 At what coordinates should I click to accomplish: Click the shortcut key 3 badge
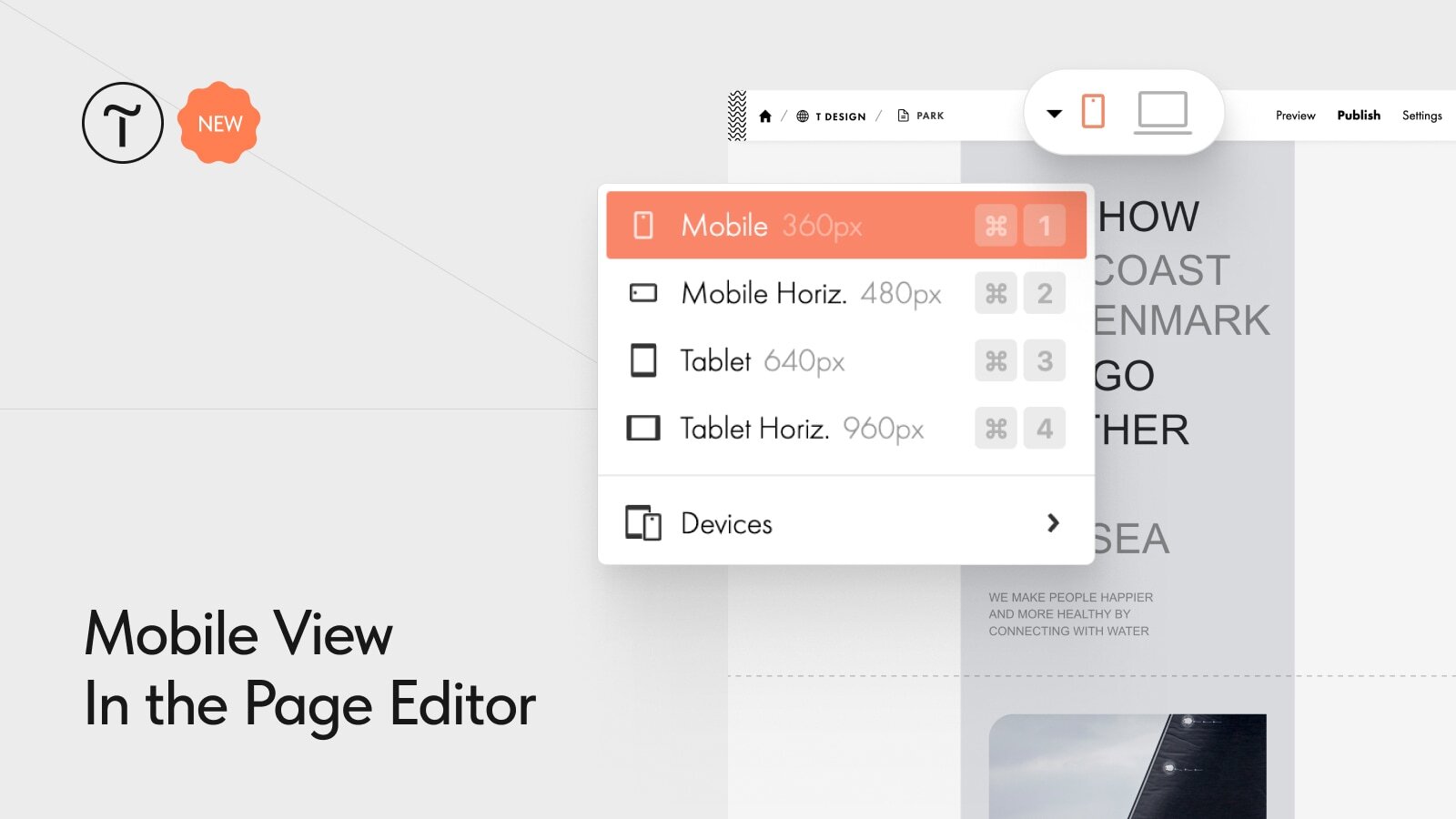click(1045, 360)
